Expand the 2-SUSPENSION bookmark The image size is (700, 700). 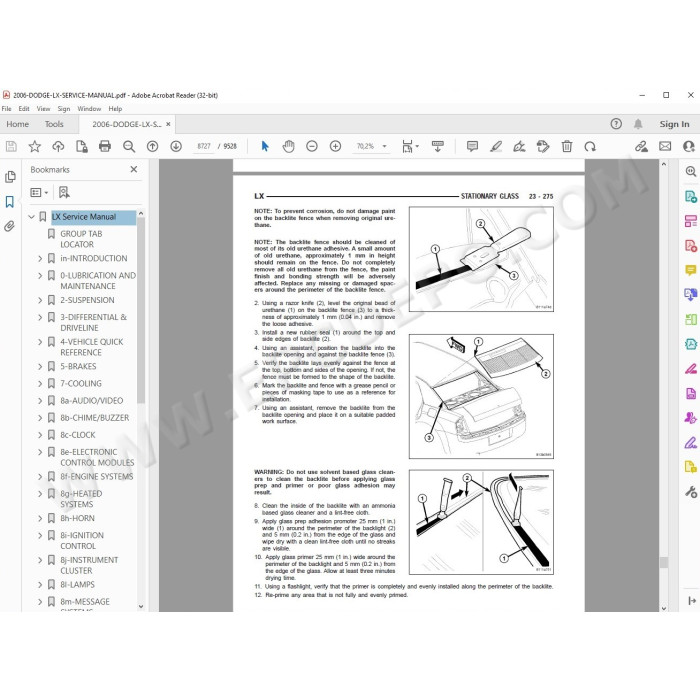[40, 300]
